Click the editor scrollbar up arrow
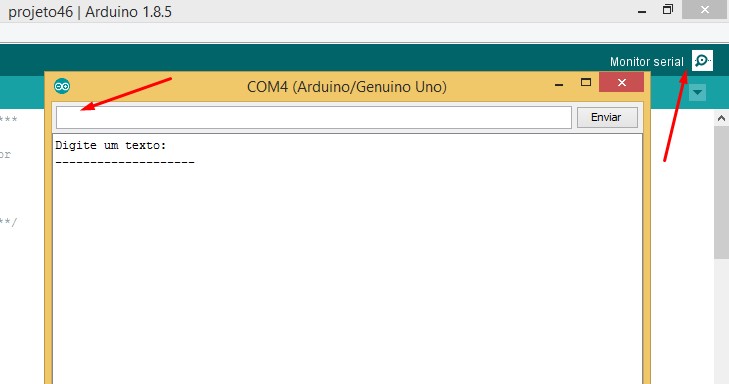 click(x=721, y=119)
